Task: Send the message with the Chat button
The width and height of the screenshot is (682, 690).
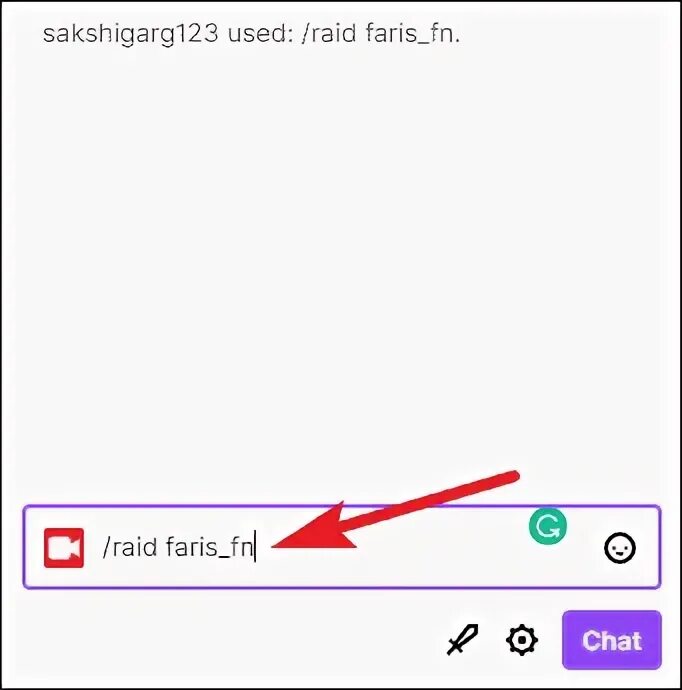Action: pos(612,640)
